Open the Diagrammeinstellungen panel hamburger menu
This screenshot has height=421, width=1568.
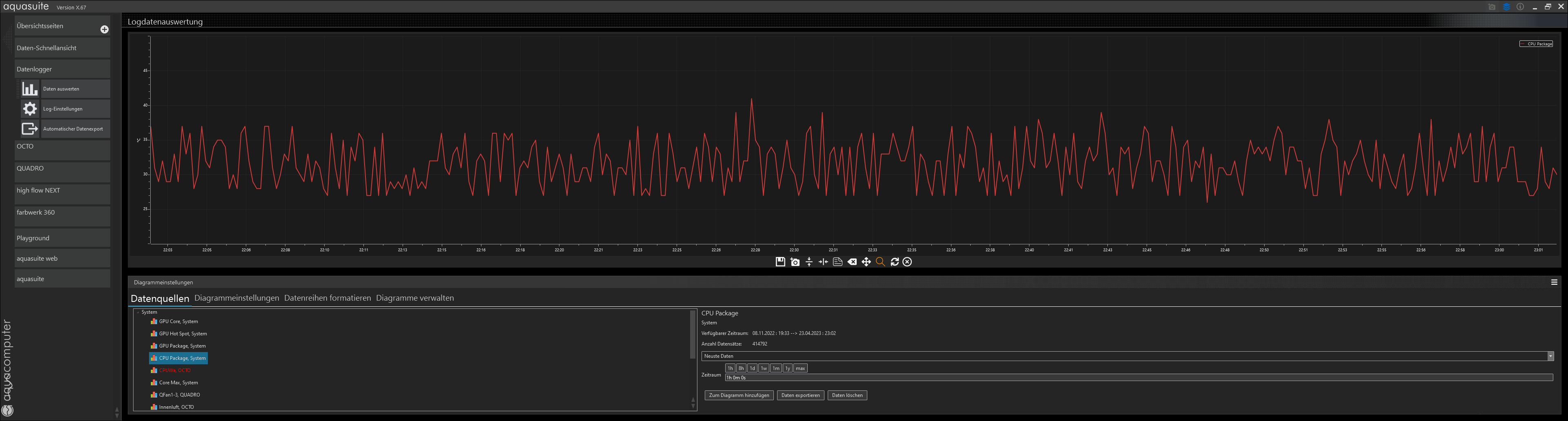point(1554,282)
